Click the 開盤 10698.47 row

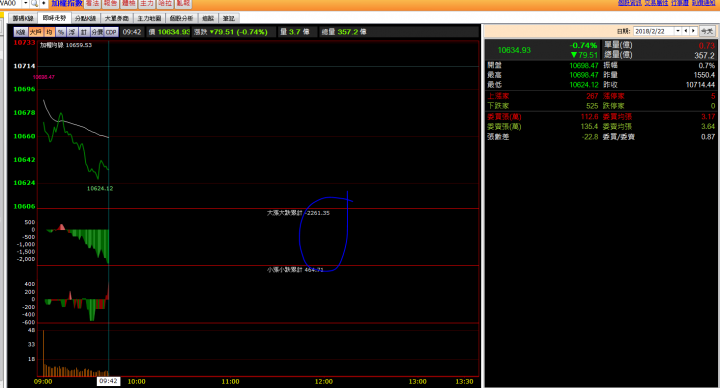coord(543,66)
